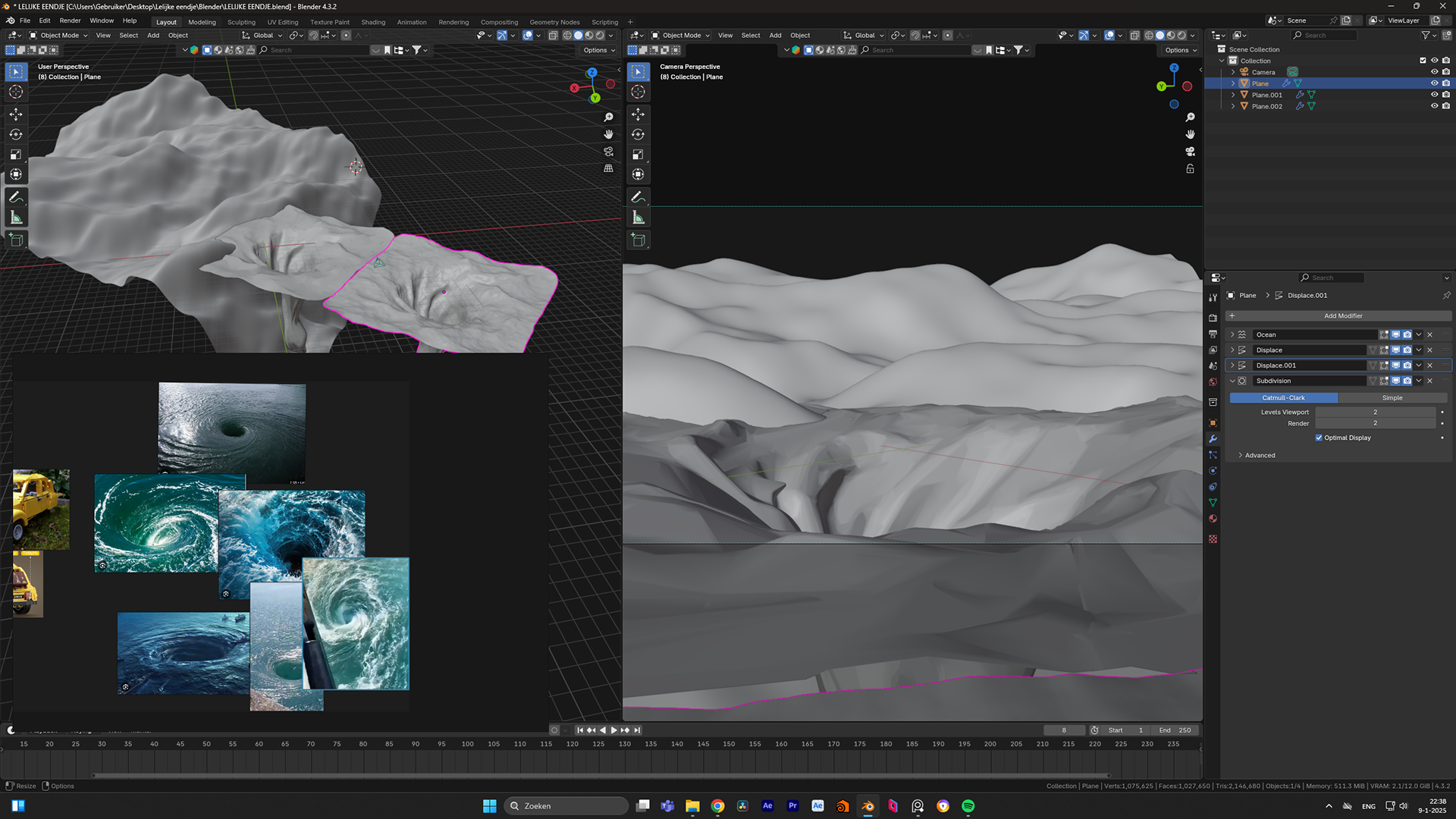Image resolution: width=1456 pixels, height=819 pixels.
Task: Hide Camera object with eye icon
Action: [1434, 72]
